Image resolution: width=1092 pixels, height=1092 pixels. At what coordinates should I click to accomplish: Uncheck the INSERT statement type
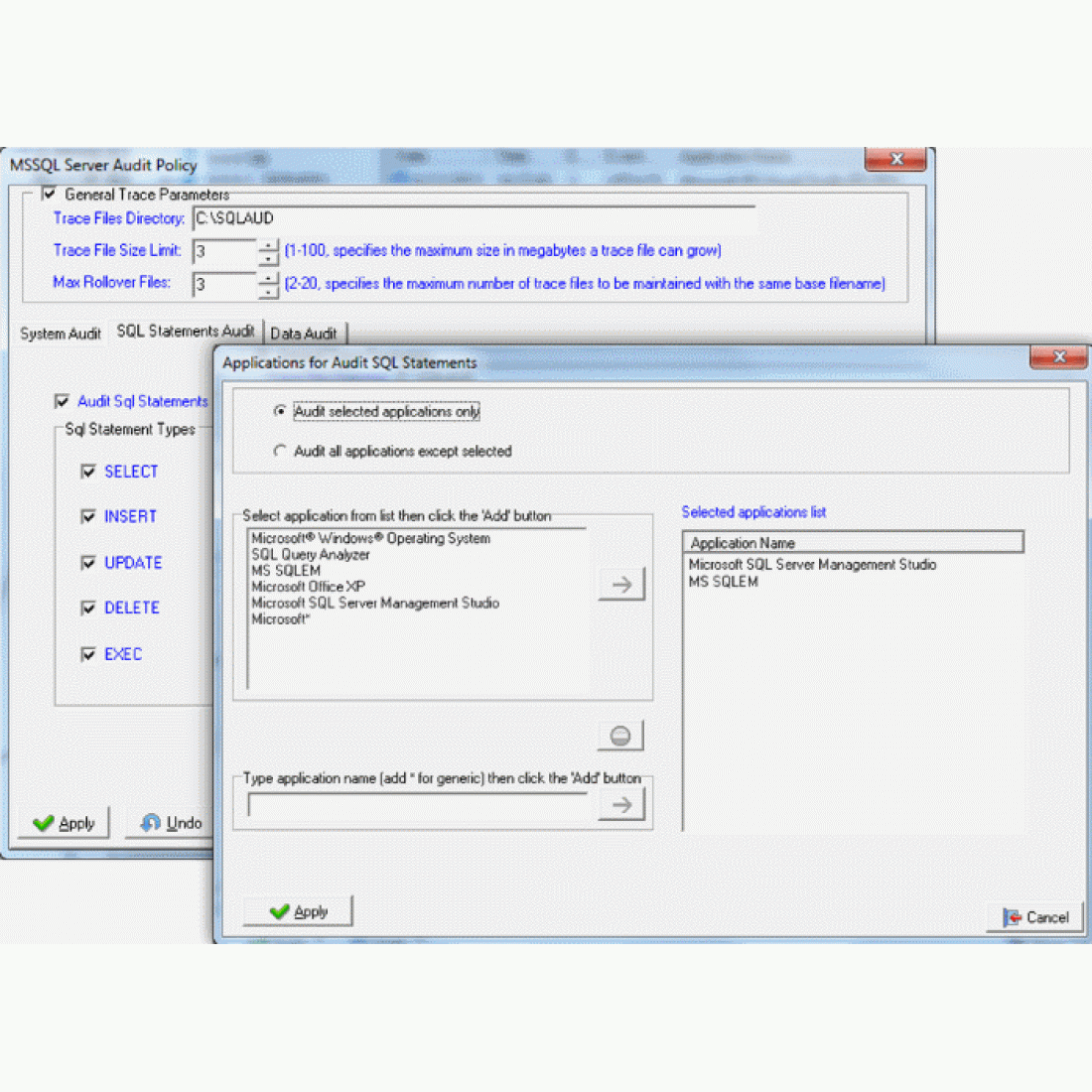tap(88, 516)
